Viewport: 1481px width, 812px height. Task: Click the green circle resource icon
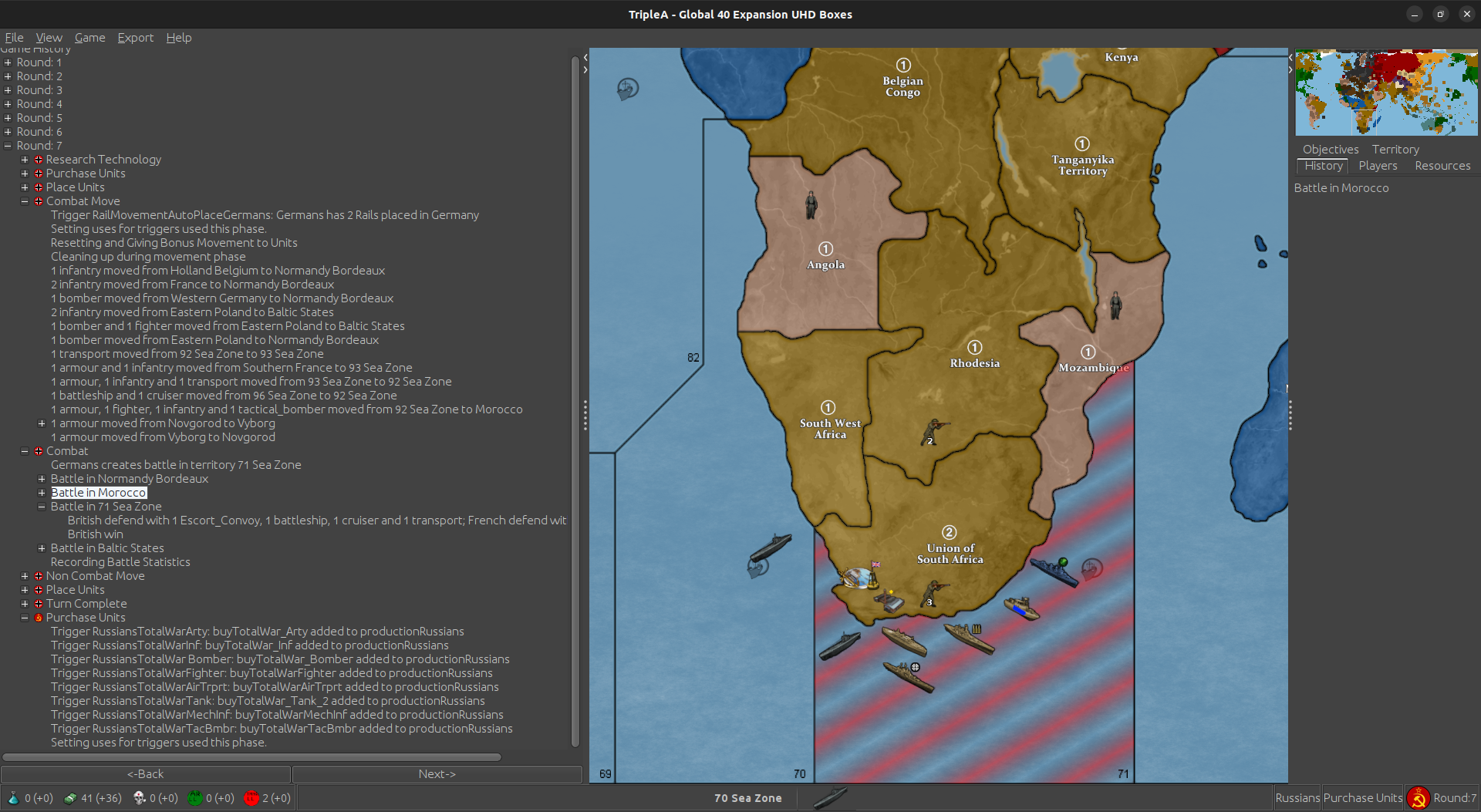tap(195, 798)
